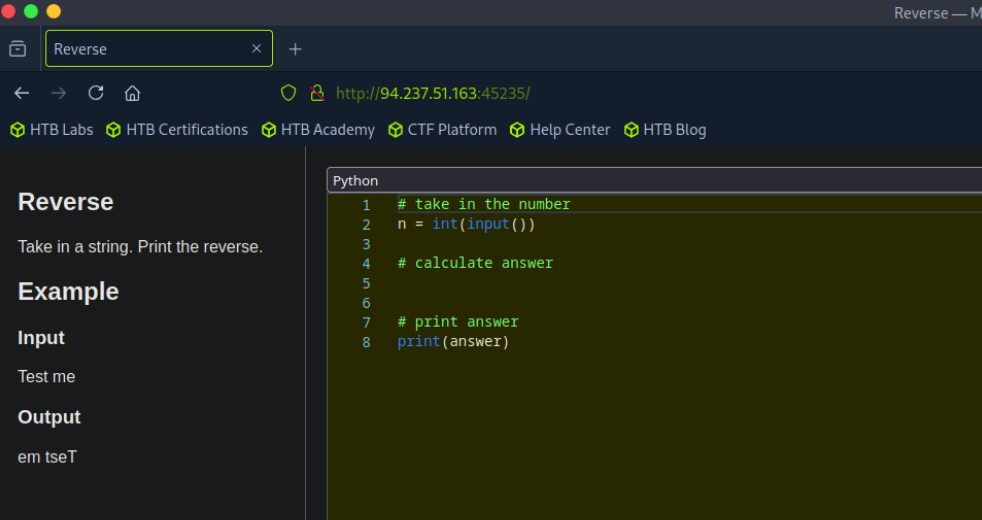Open the HTB Blog bookmark
The image size is (982, 520).
pos(665,130)
